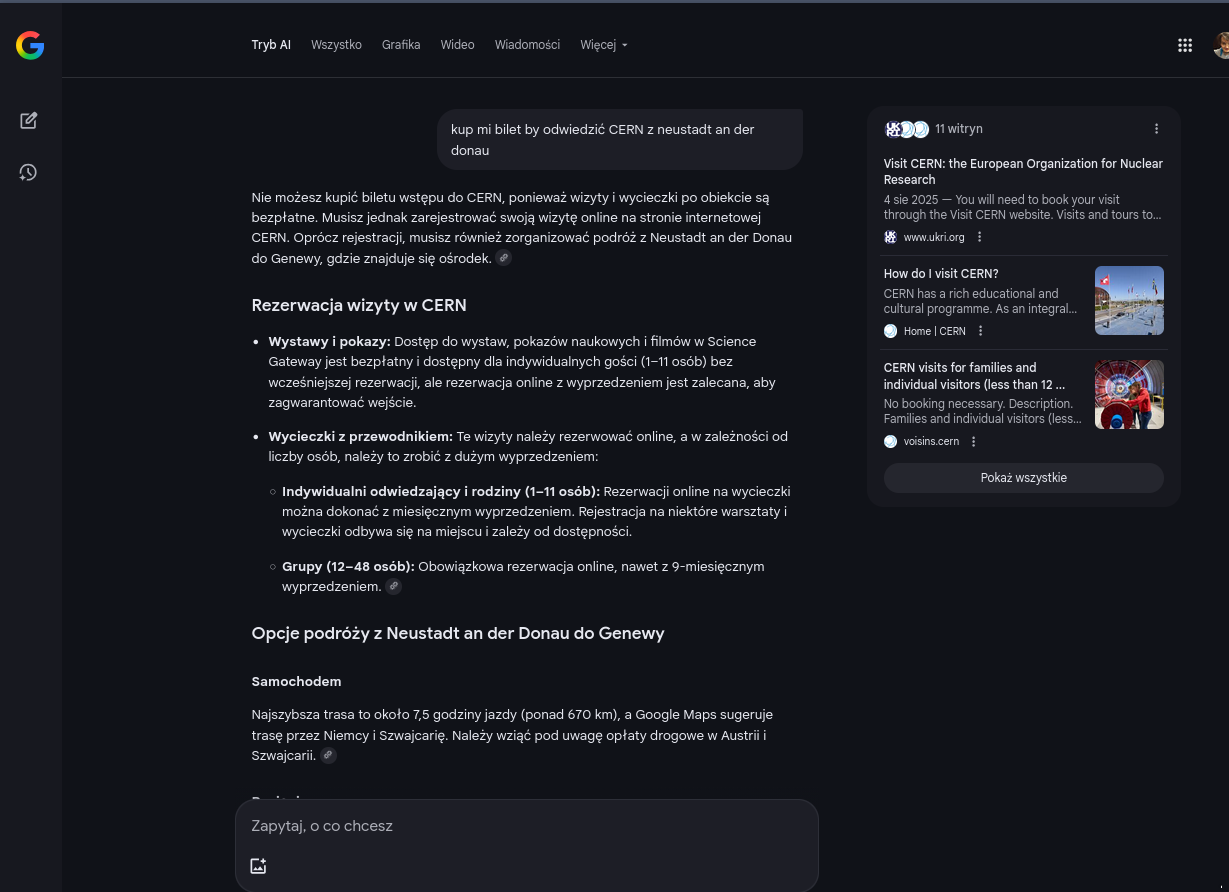Open the Google apps grid
The height and width of the screenshot is (892, 1229).
(x=1185, y=45)
